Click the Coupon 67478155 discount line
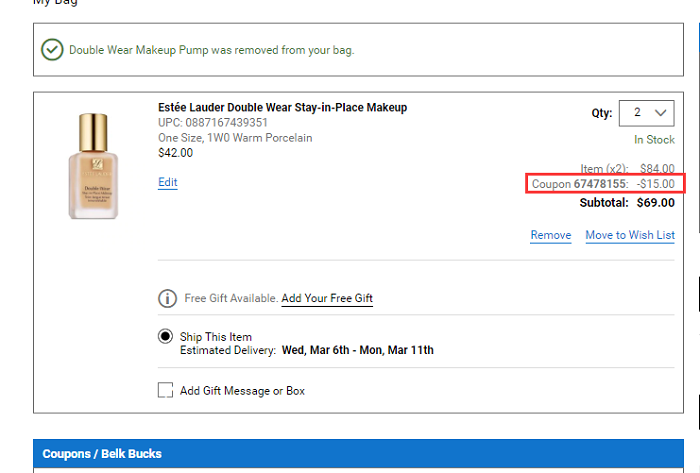 [x=603, y=184]
